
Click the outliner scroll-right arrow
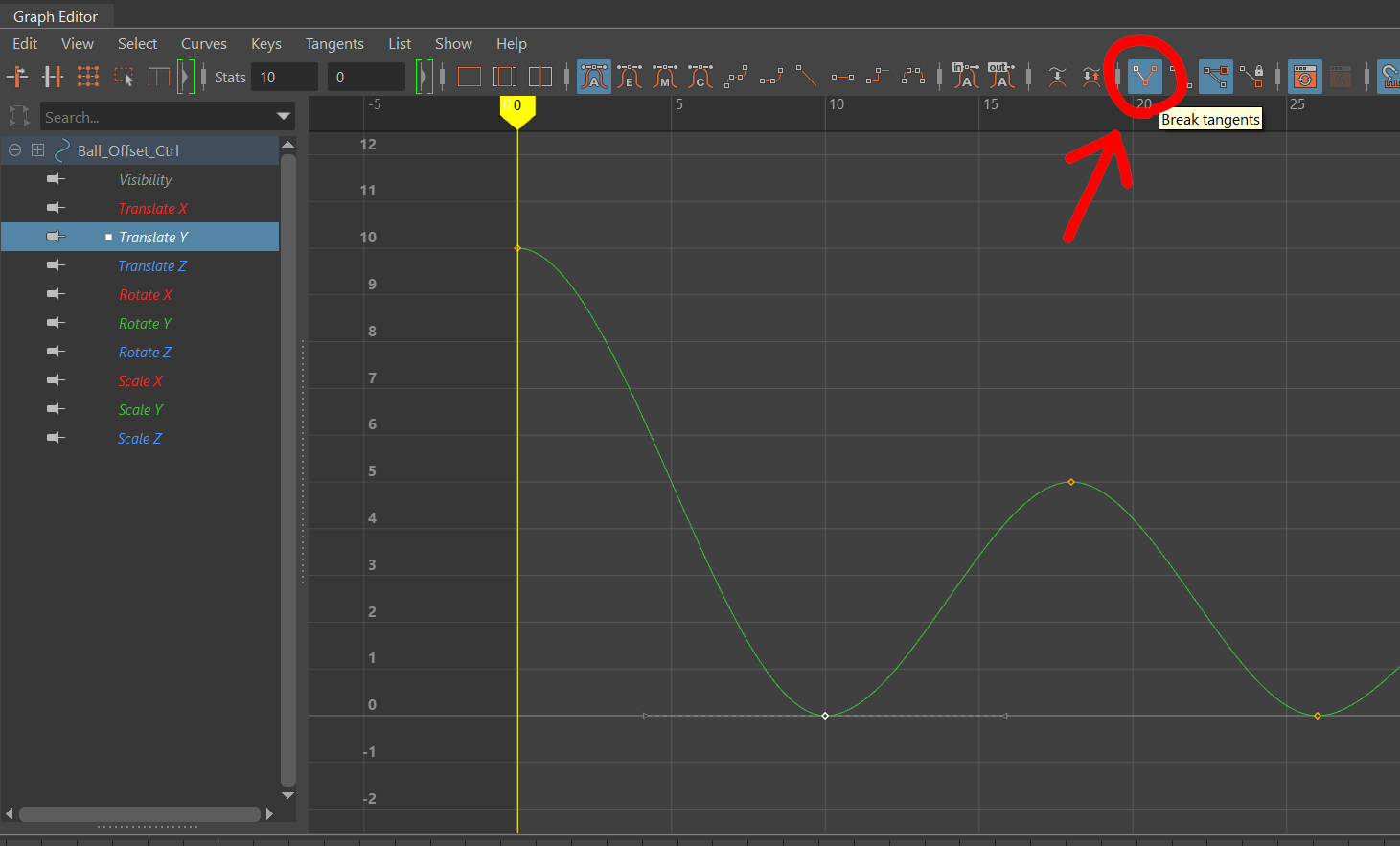(x=269, y=813)
